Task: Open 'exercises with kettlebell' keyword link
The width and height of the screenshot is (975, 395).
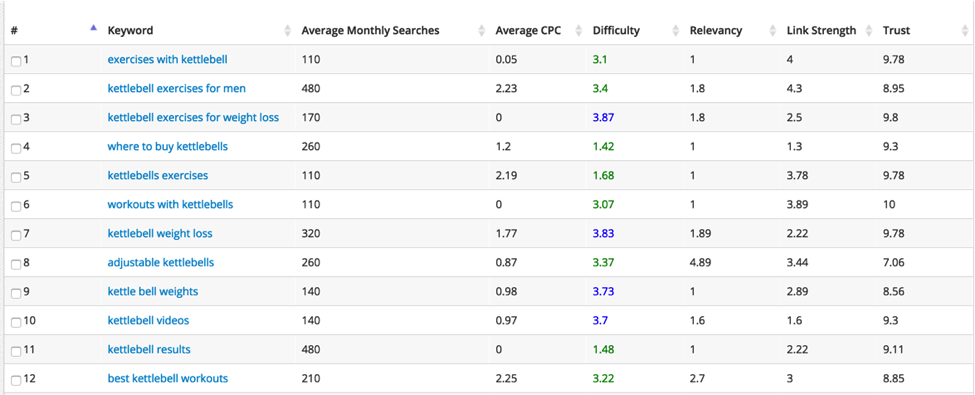Action: 167,60
